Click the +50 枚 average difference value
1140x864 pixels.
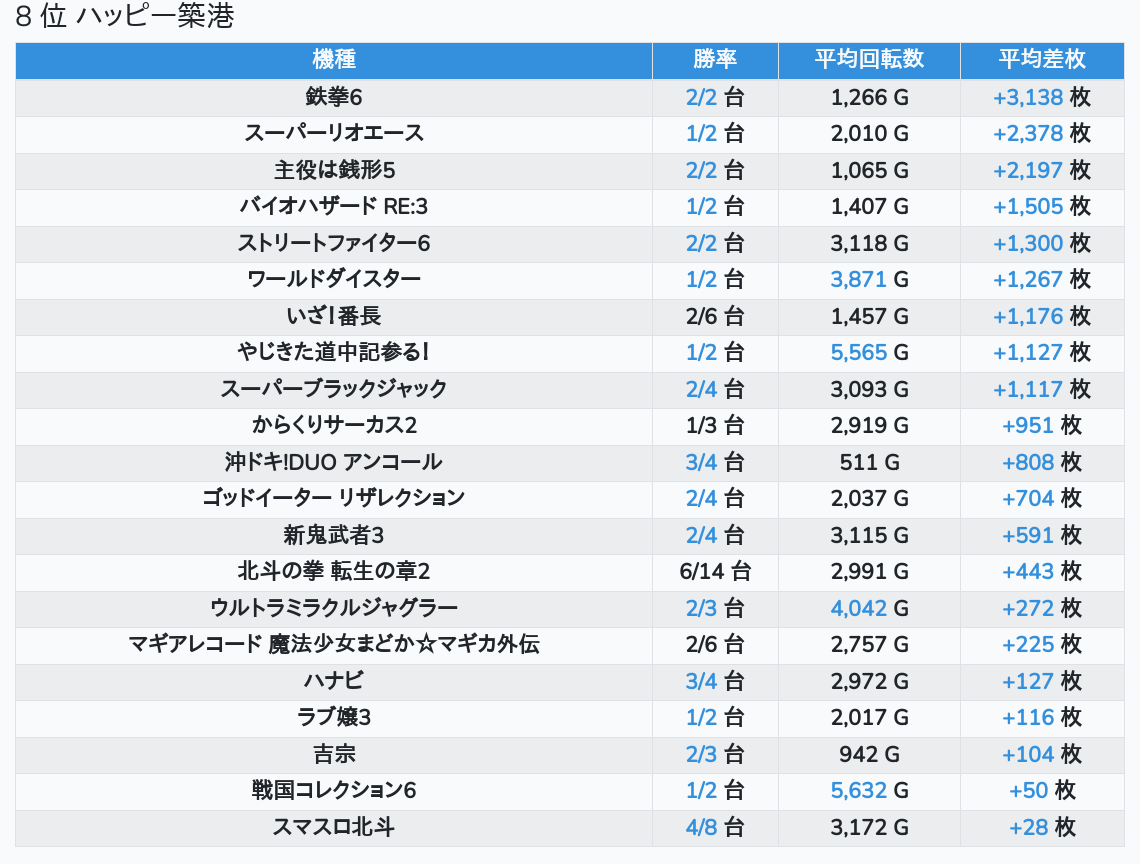[1042, 791]
